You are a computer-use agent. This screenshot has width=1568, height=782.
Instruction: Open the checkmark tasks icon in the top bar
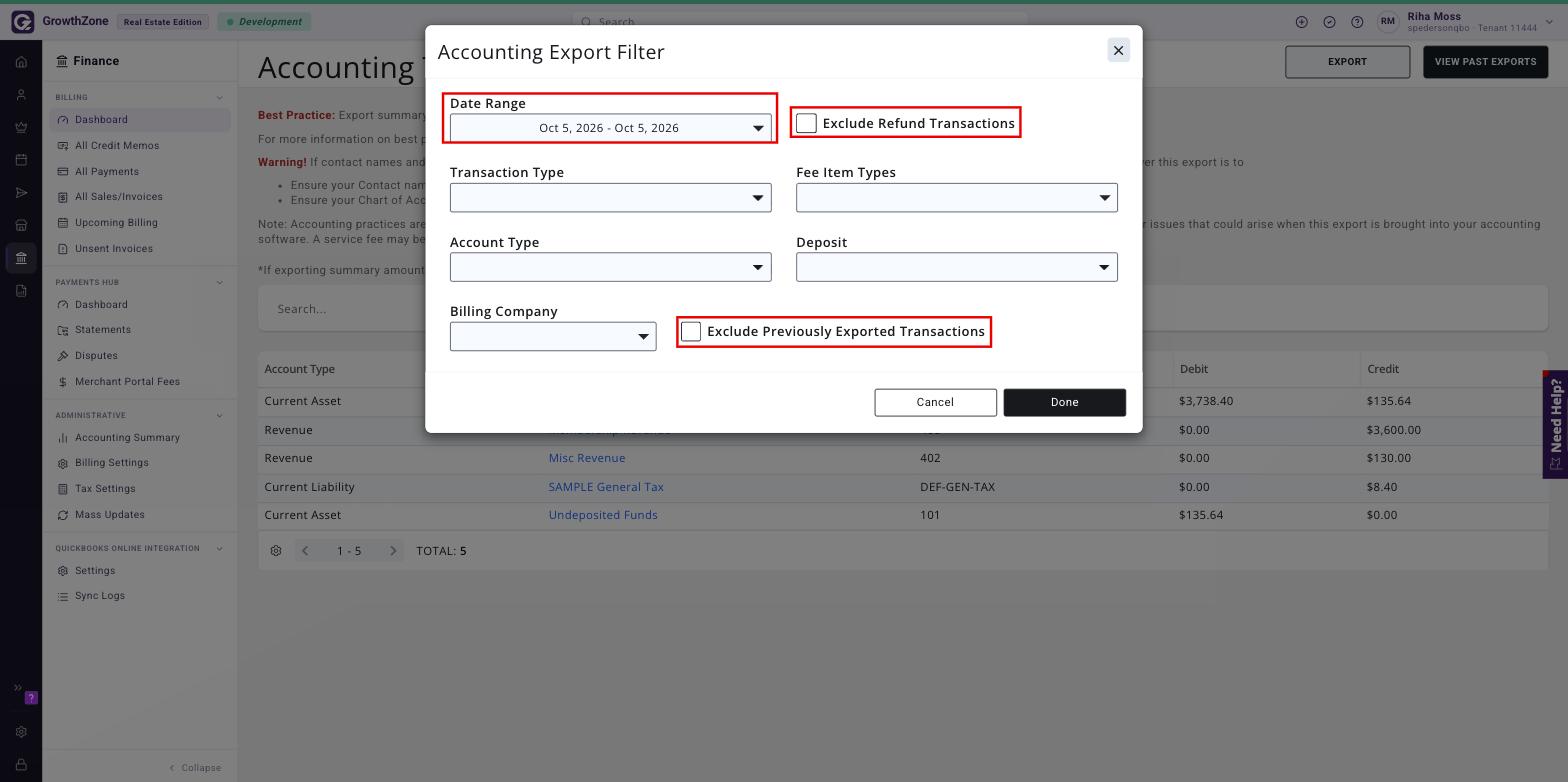[x=1329, y=22]
